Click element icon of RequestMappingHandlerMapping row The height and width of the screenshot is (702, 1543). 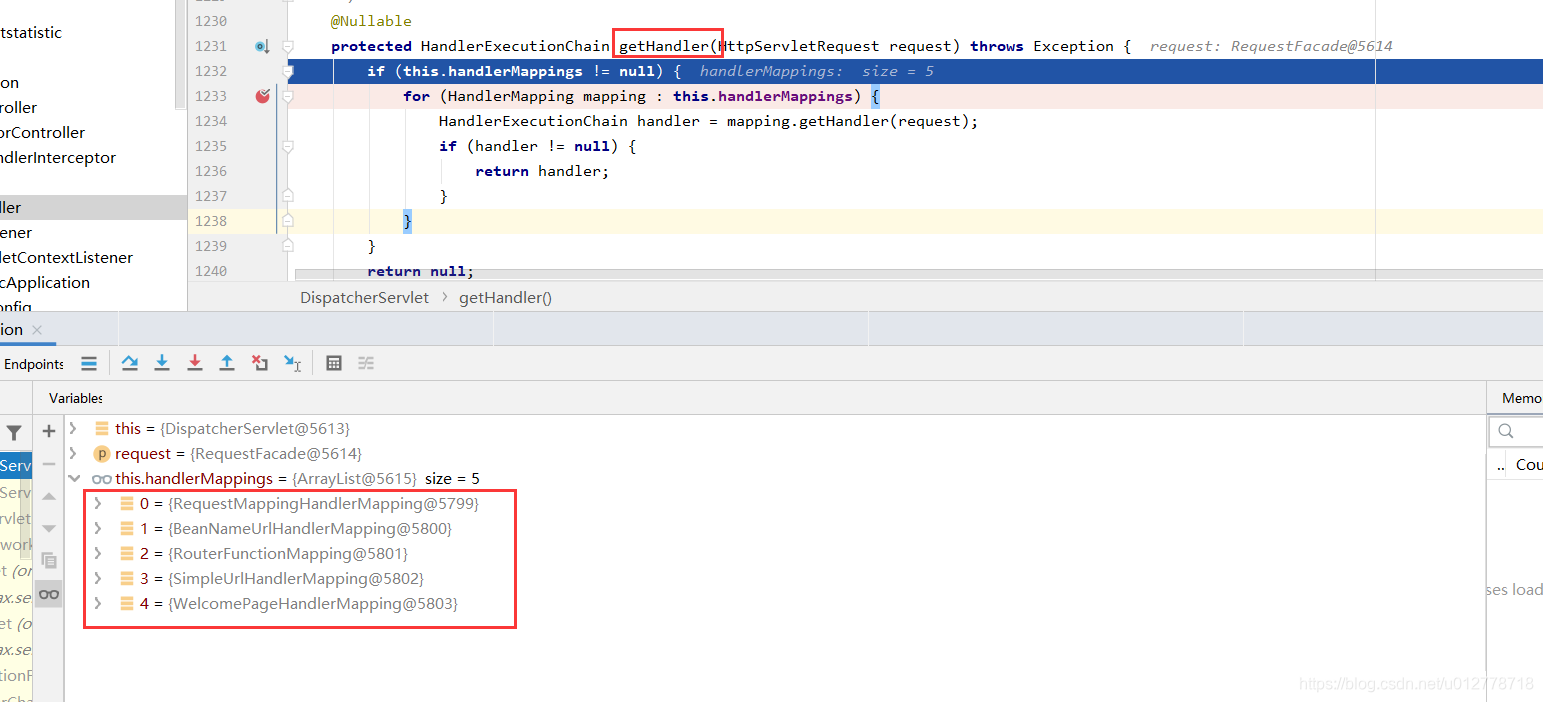pos(127,504)
